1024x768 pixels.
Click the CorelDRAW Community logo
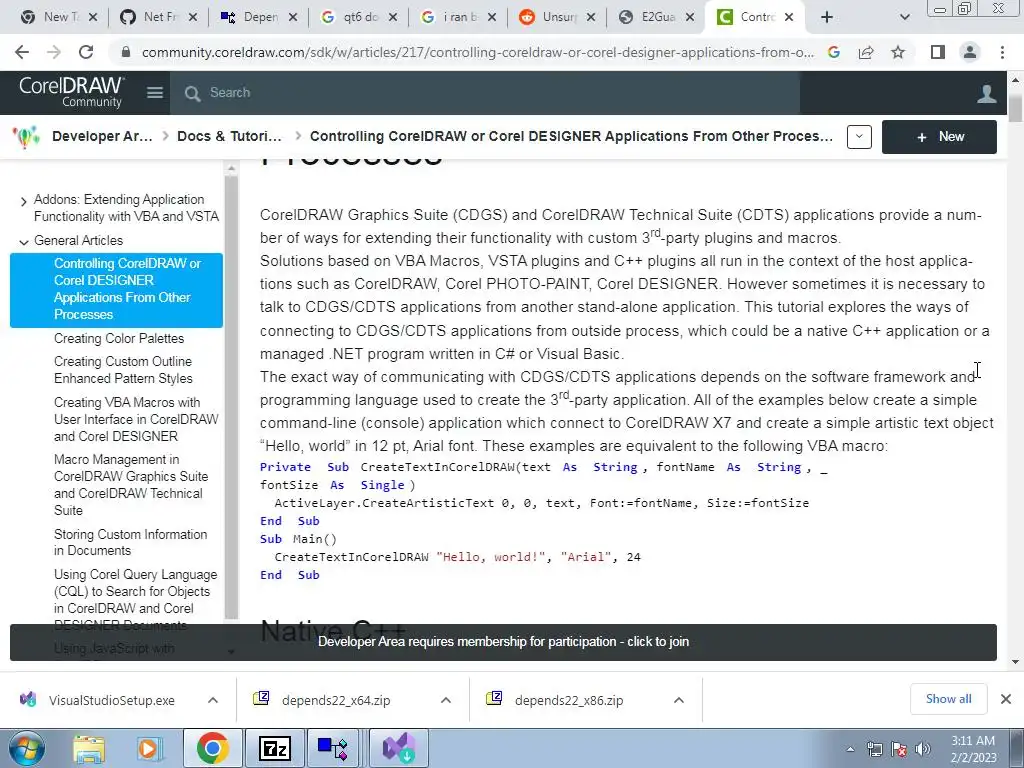tap(71, 92)
